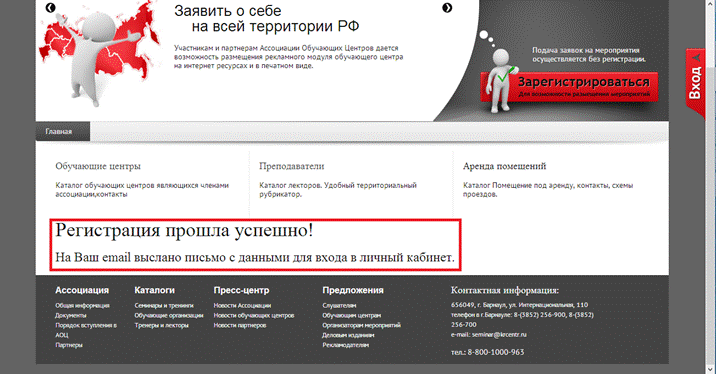The width and height of the screenshot is (716, 374).
Task: Open footer link Обучающим центрам
Action: coord(351,316)
